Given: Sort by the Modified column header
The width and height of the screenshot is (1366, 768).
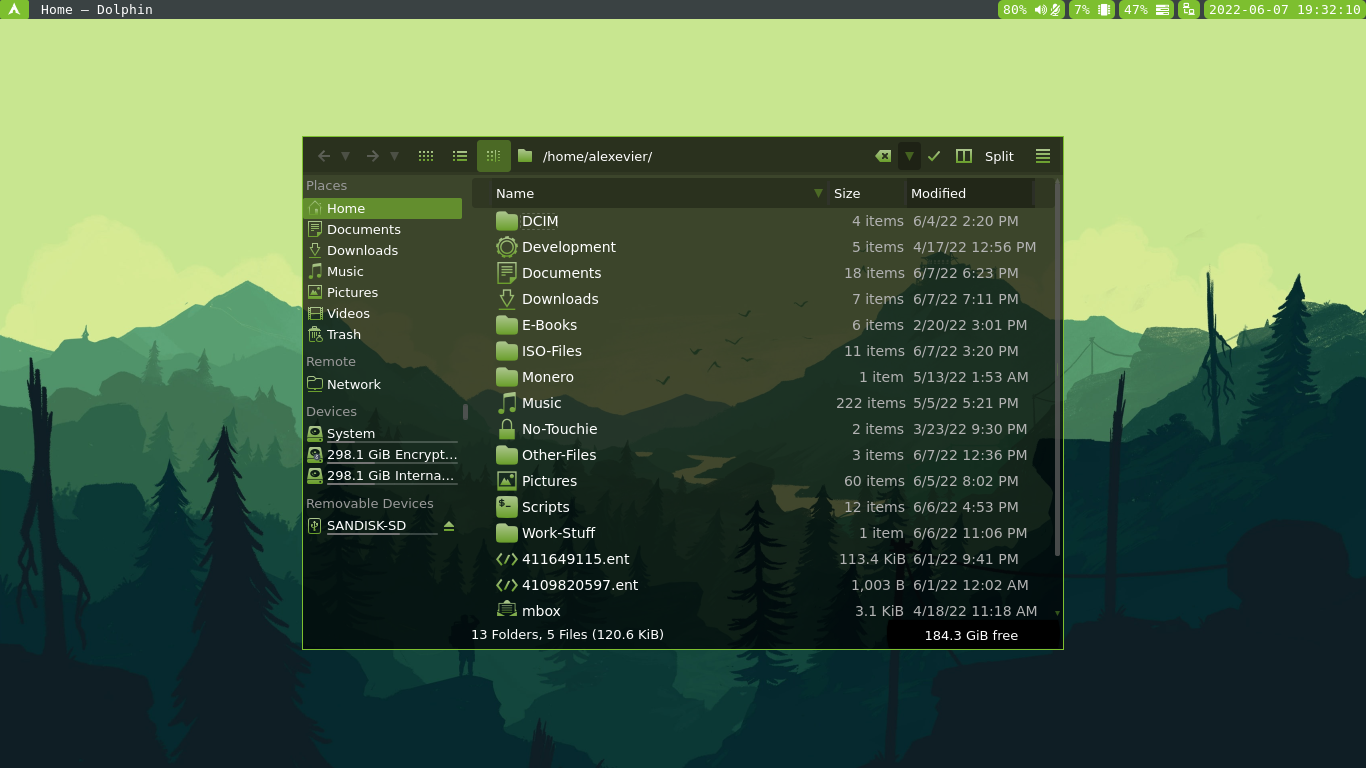Looking at the screenshot, I should [970, 193].
